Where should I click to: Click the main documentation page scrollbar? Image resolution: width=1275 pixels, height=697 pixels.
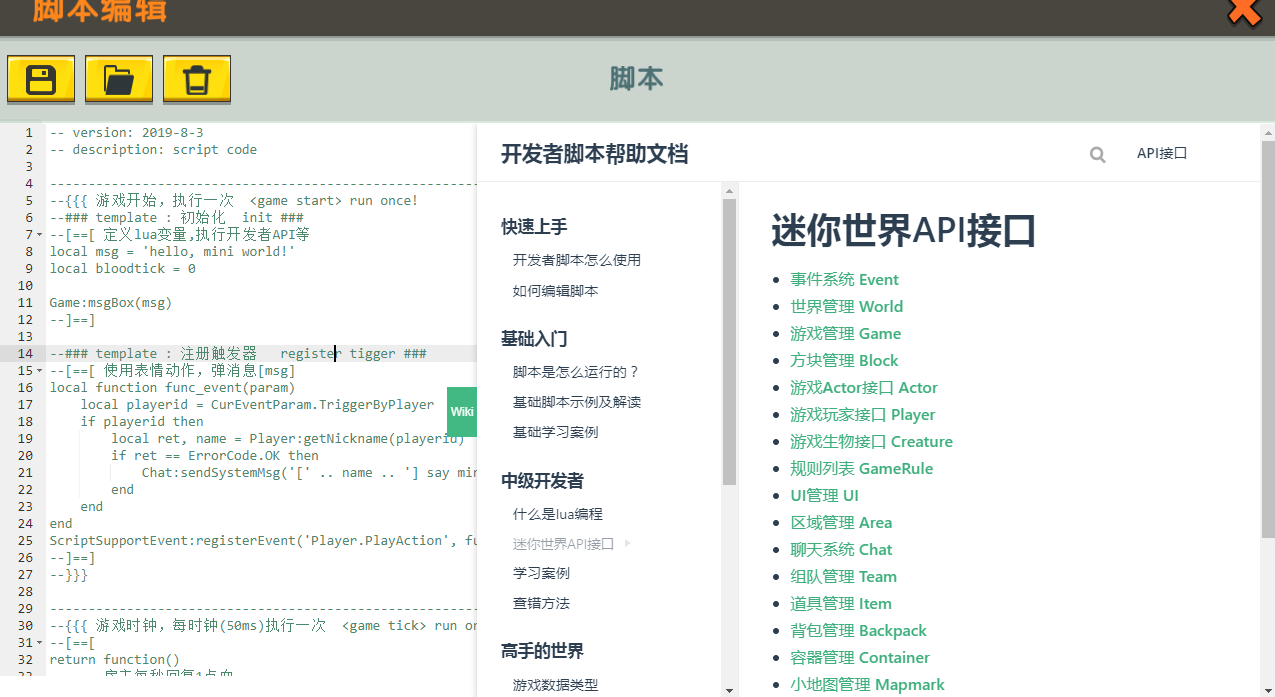coord(1268,340)
